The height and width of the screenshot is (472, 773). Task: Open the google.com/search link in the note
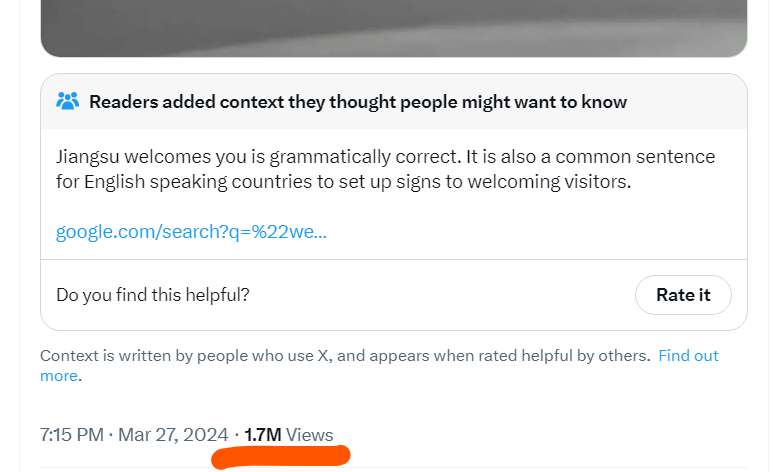click(191, 232)
